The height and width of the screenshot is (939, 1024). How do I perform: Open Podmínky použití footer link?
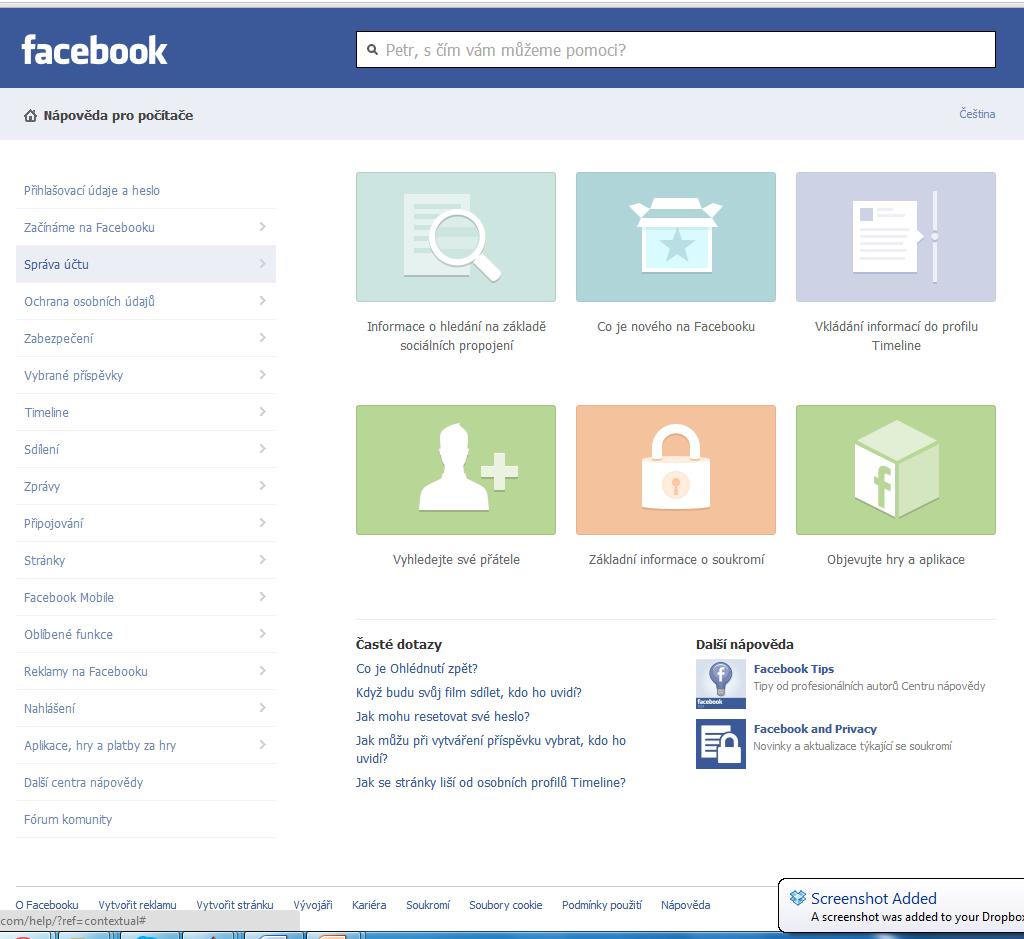click(x=601, y=905)
